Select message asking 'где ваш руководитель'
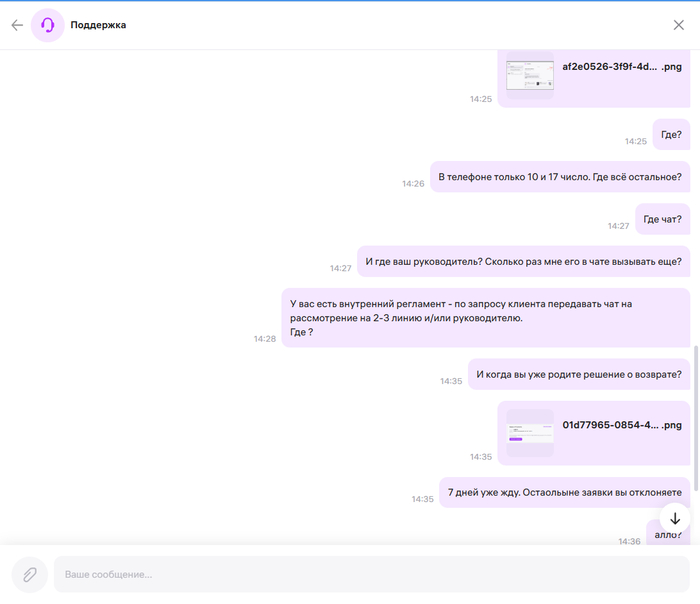 click(x=523, y=262)
